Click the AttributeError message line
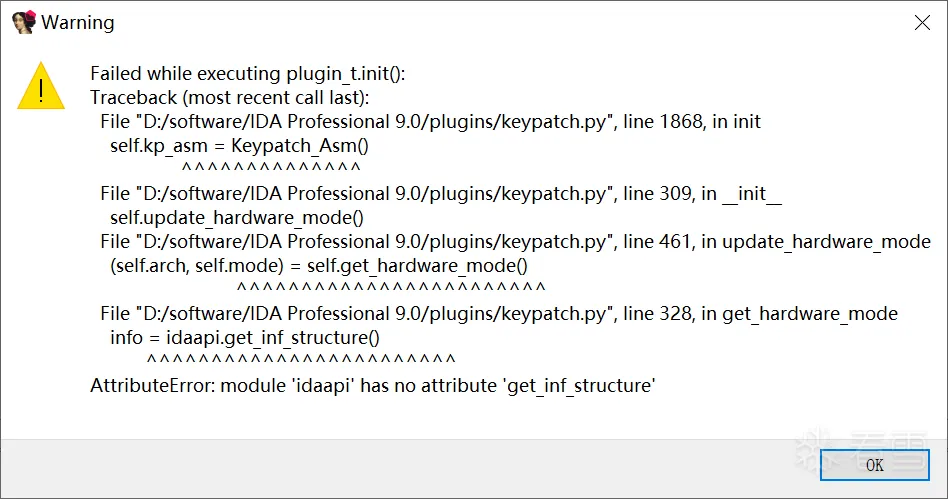This screenshot has height=499, width=948. [373, 385]
